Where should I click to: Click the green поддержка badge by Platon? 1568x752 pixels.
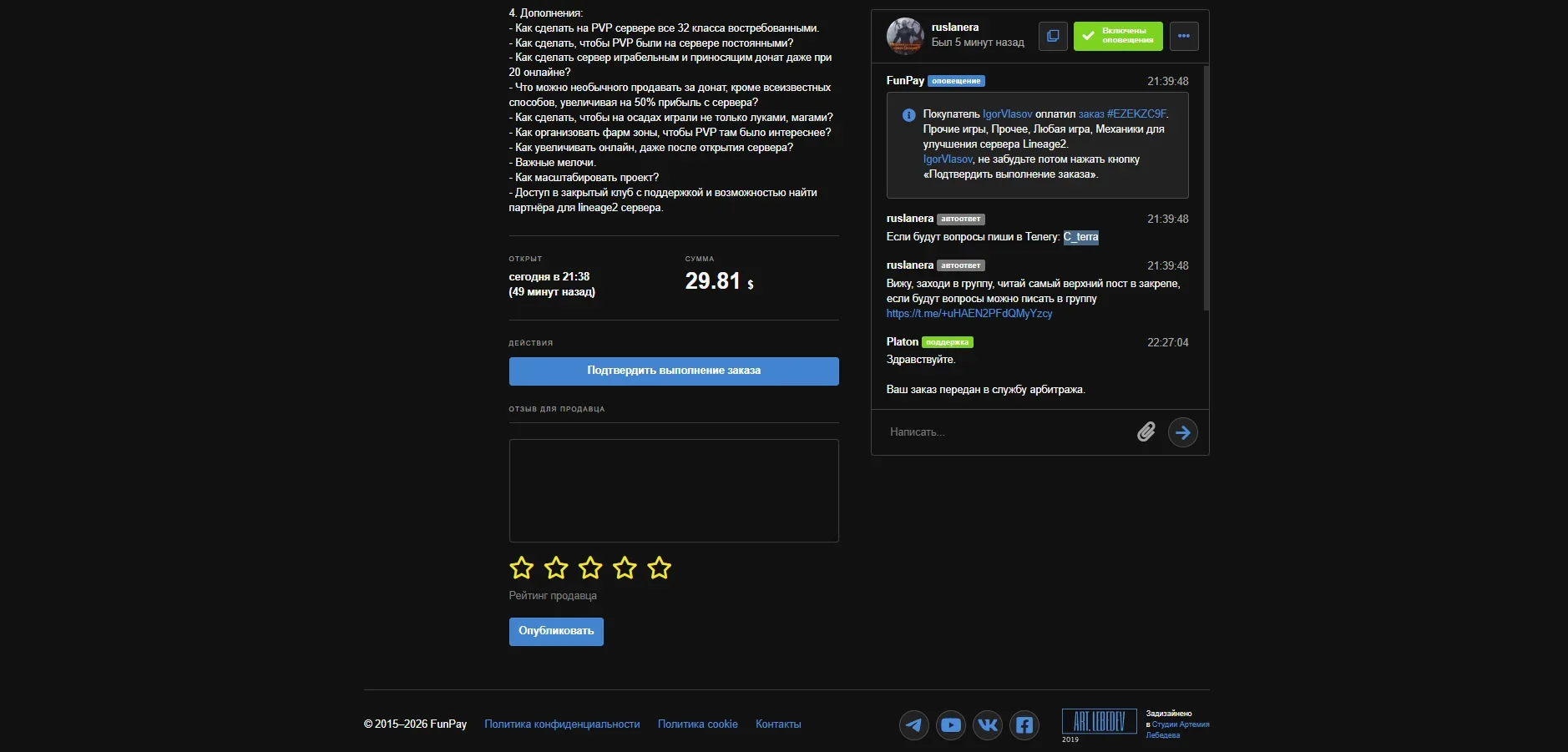(948, 342)
